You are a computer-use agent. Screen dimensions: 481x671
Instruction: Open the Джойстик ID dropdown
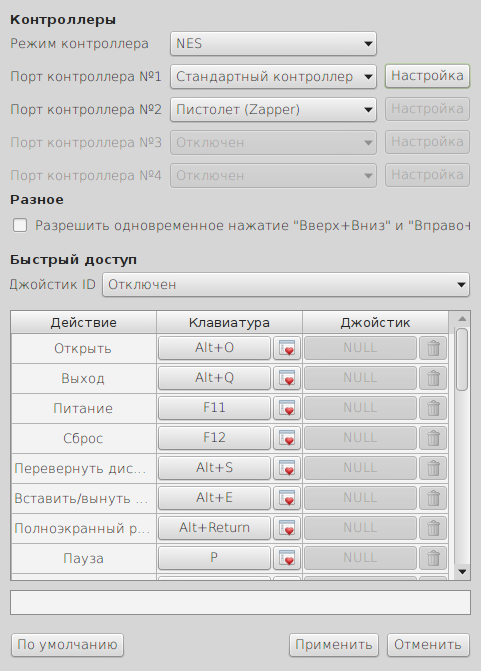pyautogui.click(x=286, y=285)
